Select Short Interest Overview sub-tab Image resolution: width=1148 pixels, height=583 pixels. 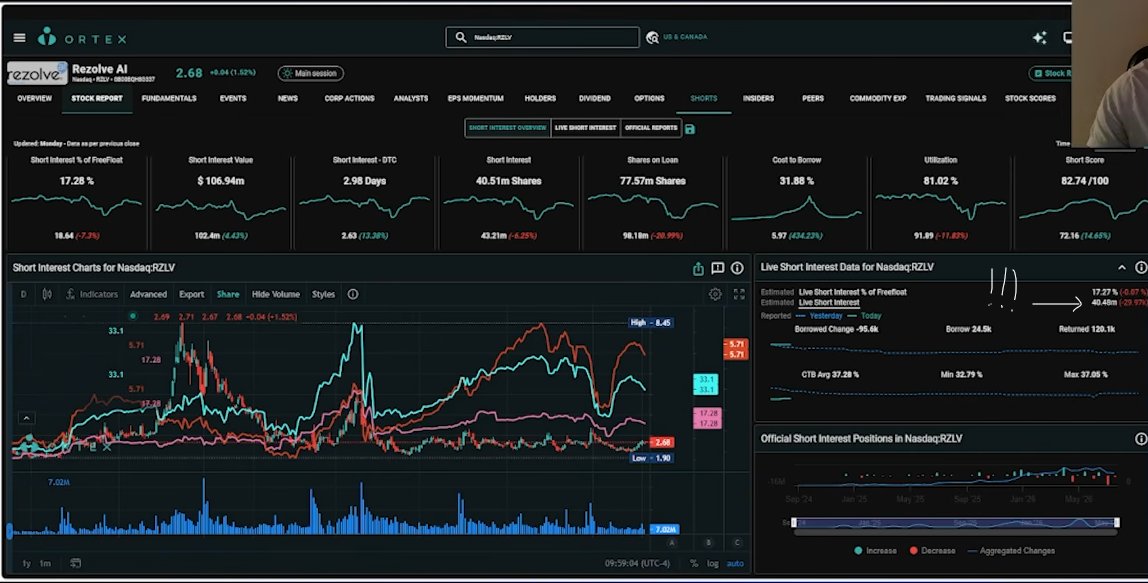point(507,127)
